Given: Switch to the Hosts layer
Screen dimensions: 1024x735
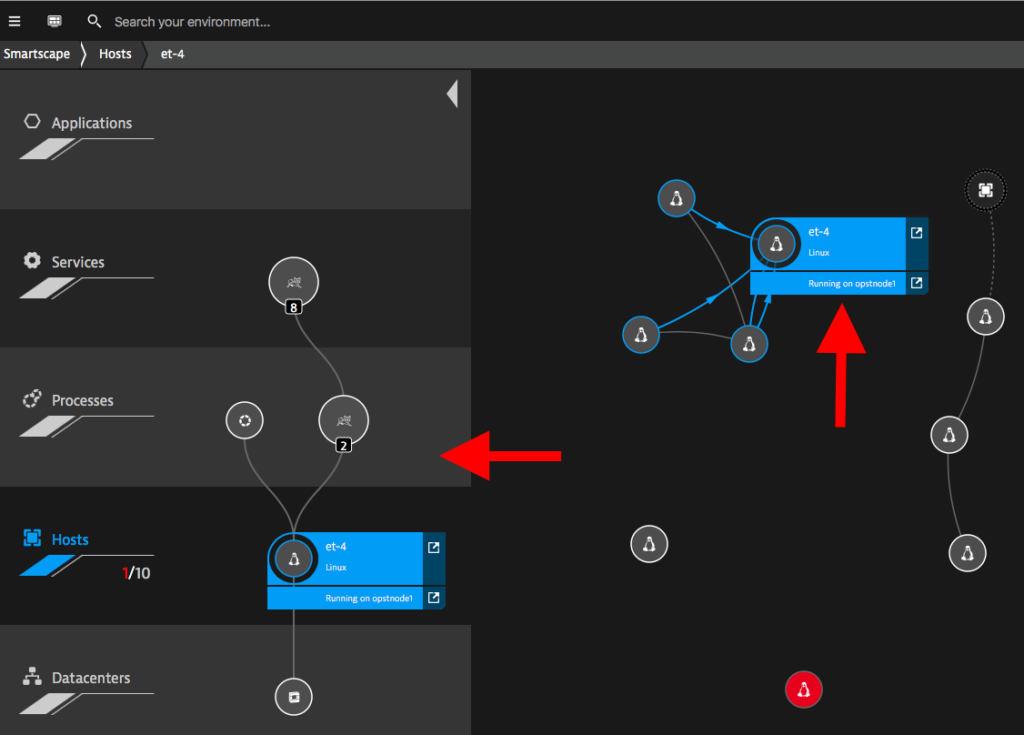Looking at the screenshot, I should coord(70,540).
